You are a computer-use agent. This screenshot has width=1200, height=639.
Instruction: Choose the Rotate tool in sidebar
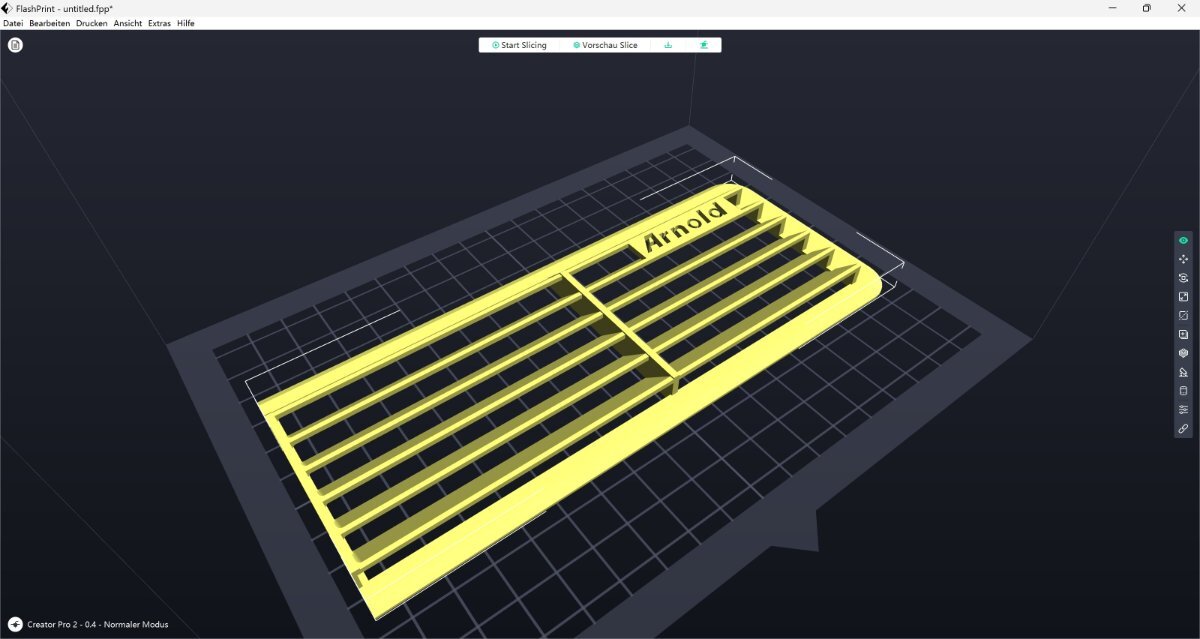click(x=1183, y=278)
